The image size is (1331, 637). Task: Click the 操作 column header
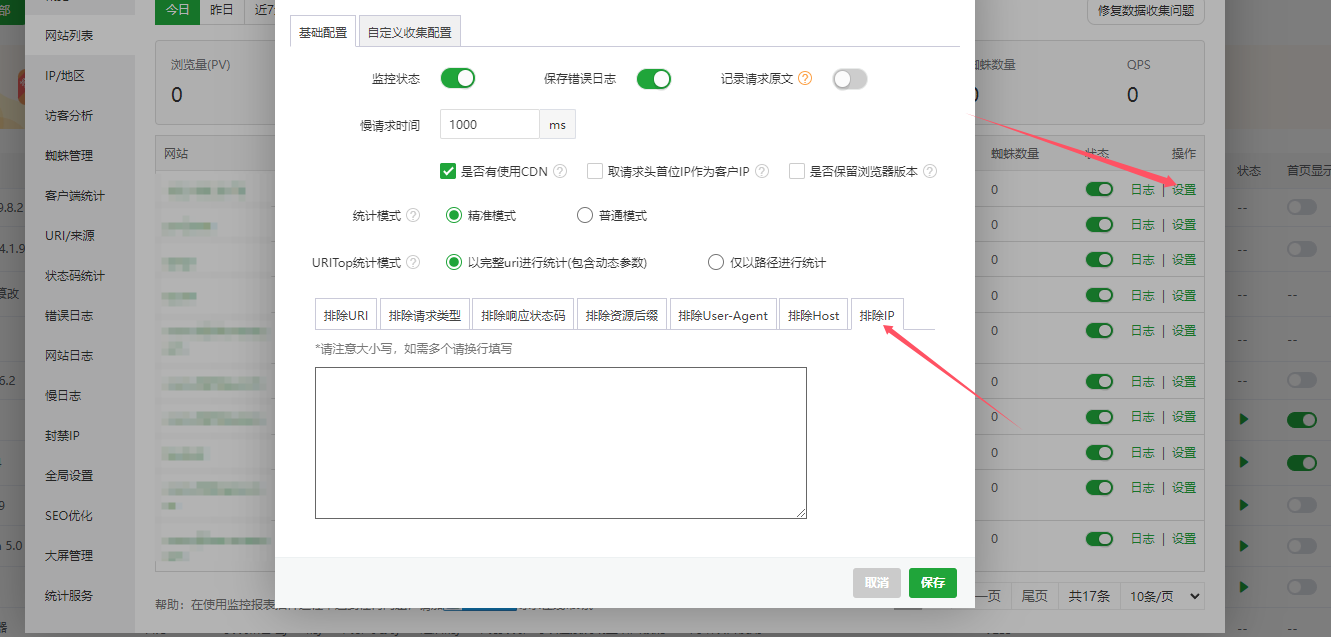click(1184, 154)
